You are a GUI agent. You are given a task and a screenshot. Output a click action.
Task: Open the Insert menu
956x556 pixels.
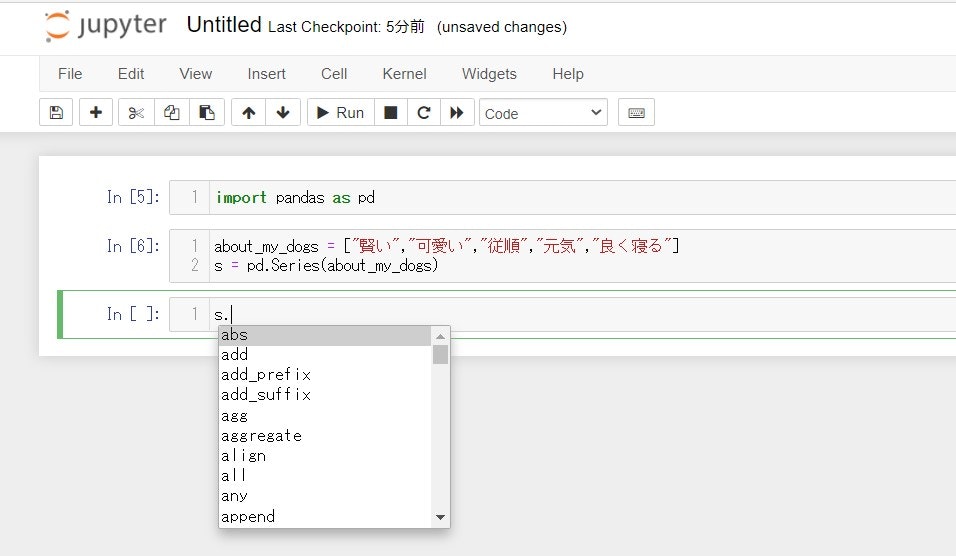pos(266,74)
